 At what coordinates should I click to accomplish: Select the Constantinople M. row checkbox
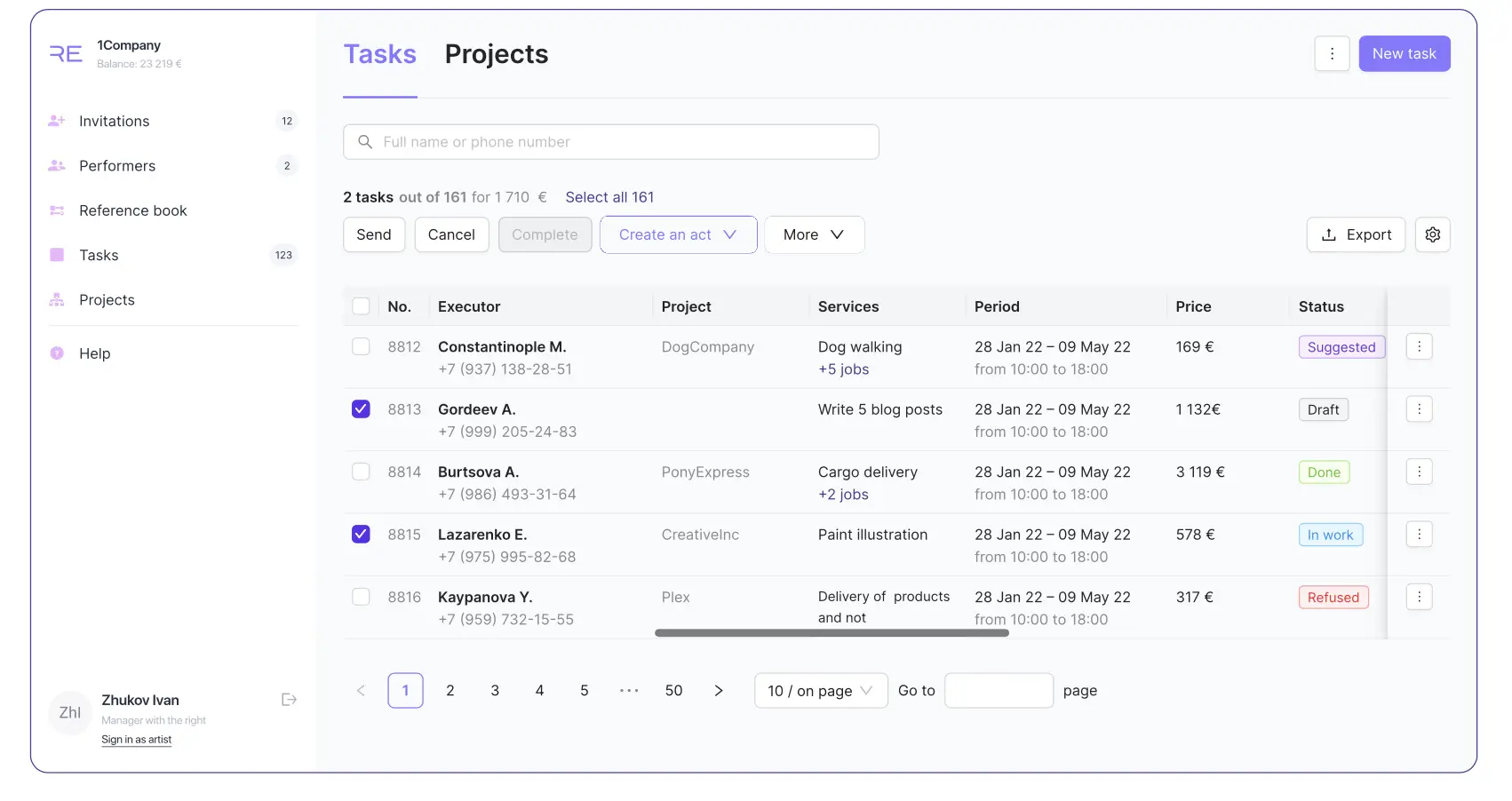click(361, 346)
